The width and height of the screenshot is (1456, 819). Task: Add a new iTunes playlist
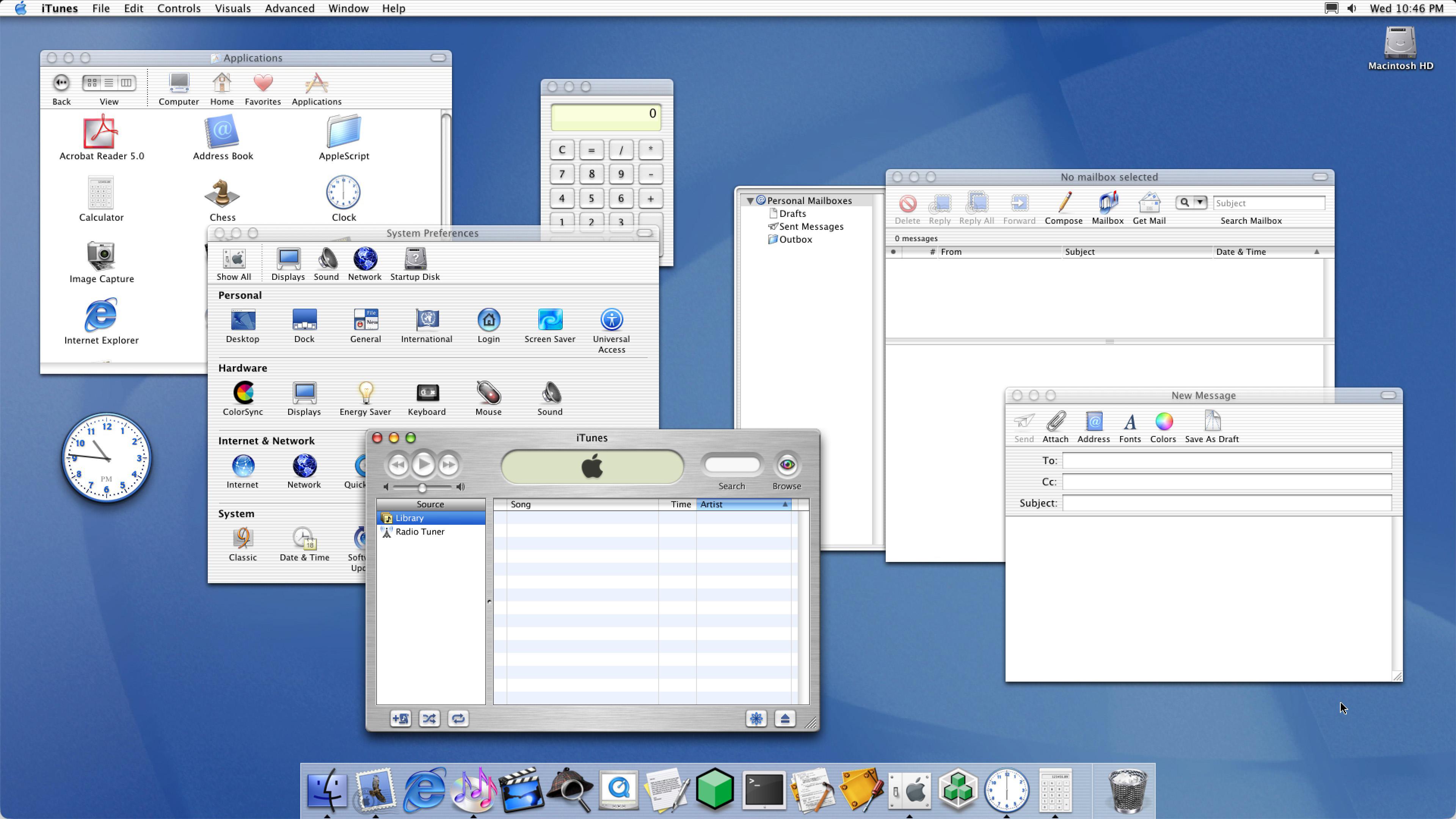pos(400,719)
